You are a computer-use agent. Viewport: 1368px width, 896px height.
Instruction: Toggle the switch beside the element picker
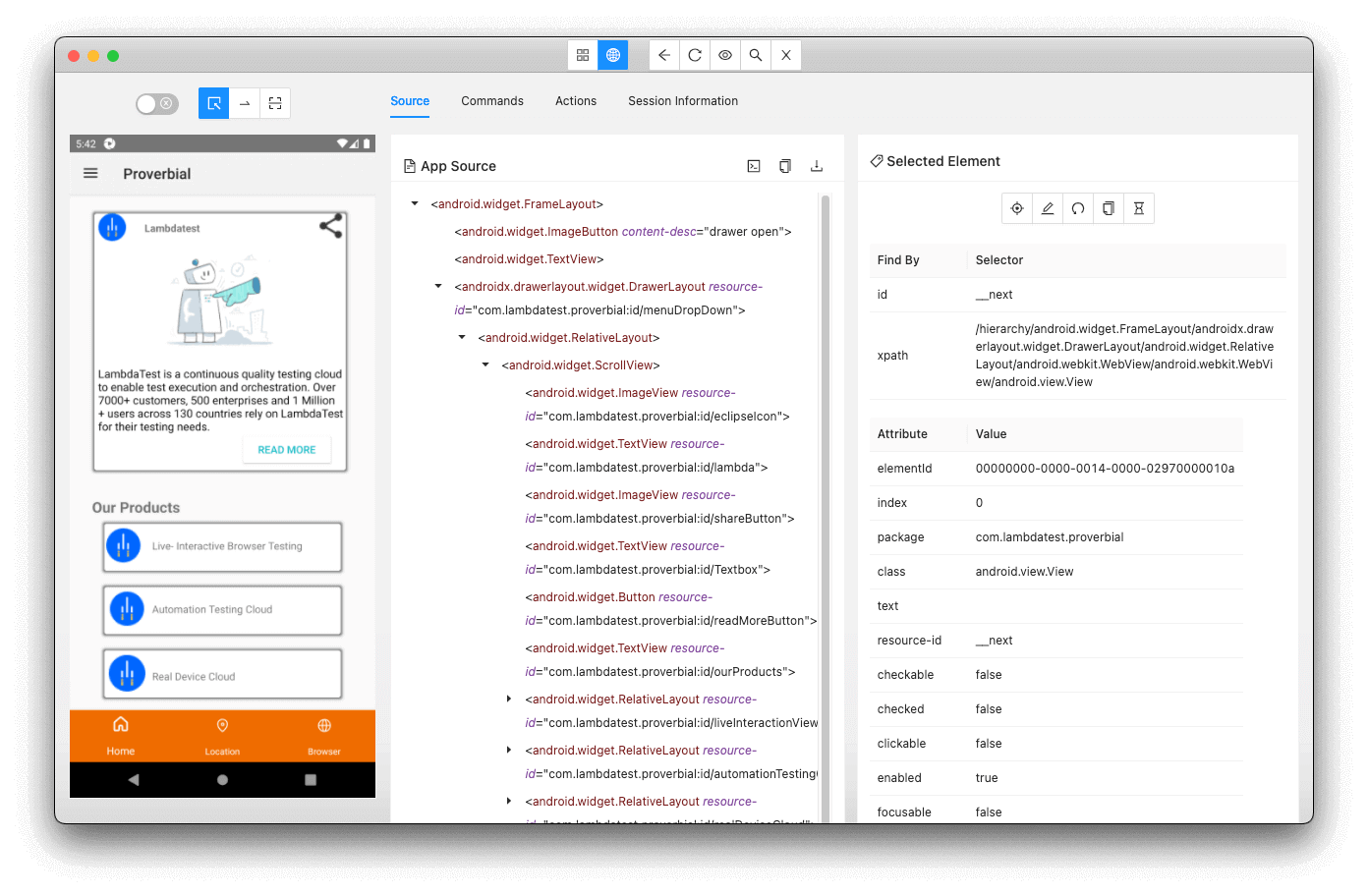coord(156,103)
